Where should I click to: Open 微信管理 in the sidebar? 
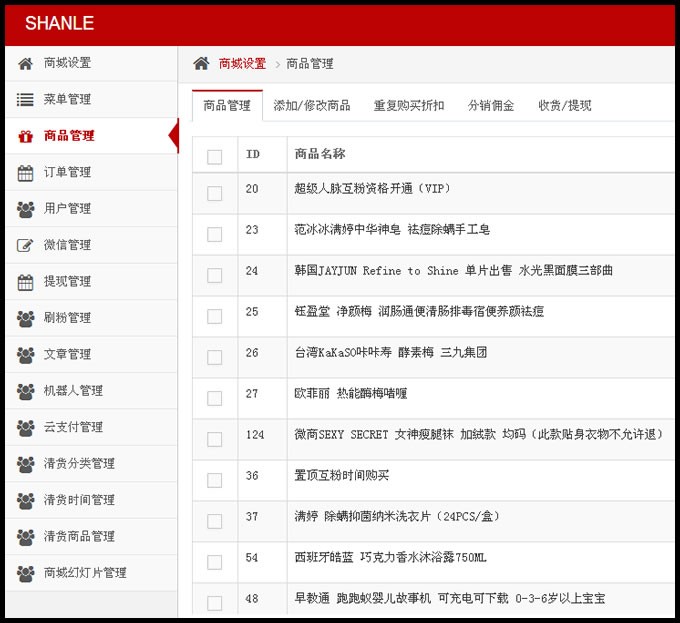click(91, 245)
